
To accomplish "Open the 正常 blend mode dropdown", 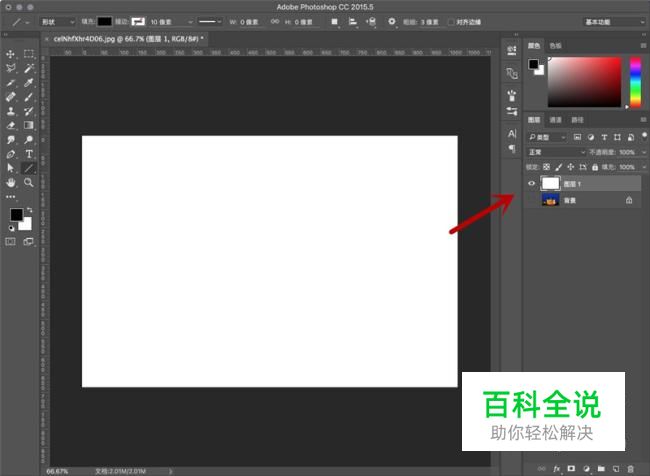I will click(556, 152).
